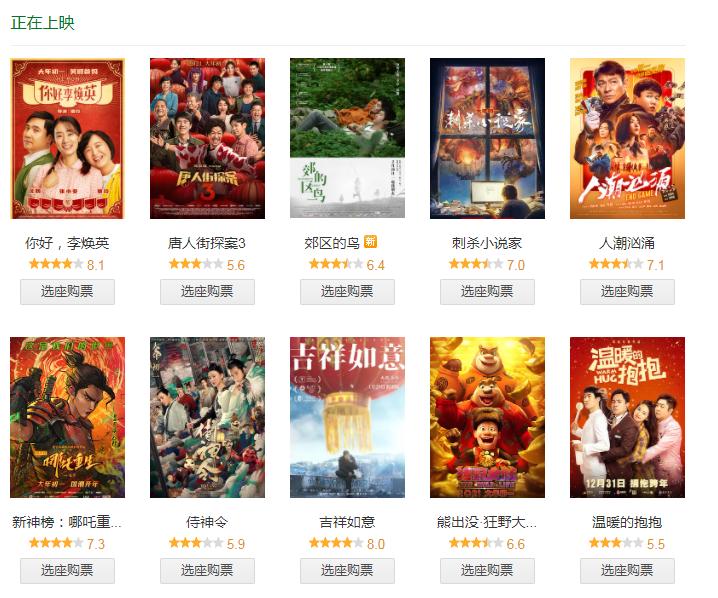Viewport: 718px width, 598px height.
Task: Open the 温暖的抱抱 title link
Action: [x=627, y=522]
